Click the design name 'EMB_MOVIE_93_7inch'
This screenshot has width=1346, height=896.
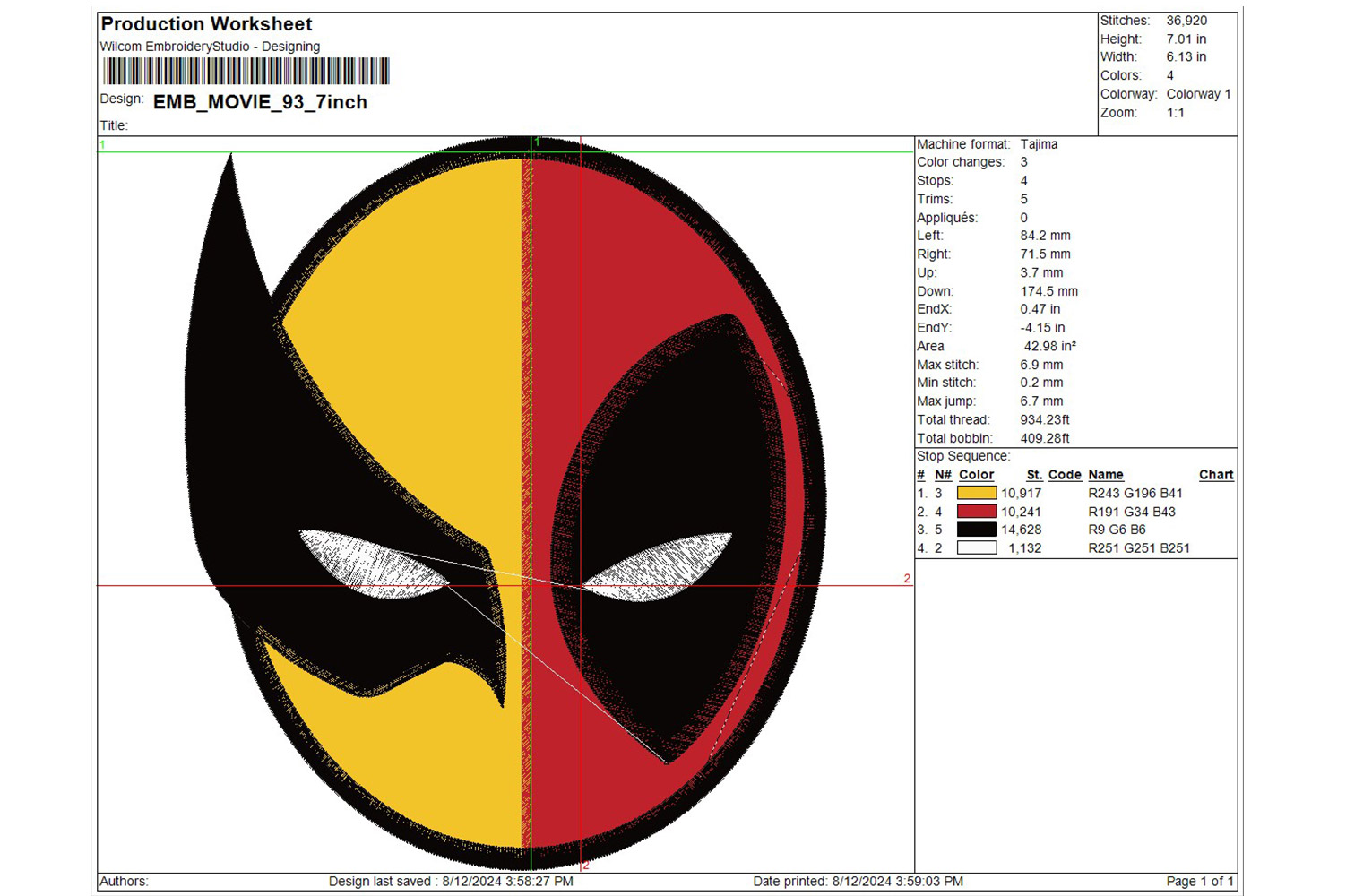[x=260, y=102]
